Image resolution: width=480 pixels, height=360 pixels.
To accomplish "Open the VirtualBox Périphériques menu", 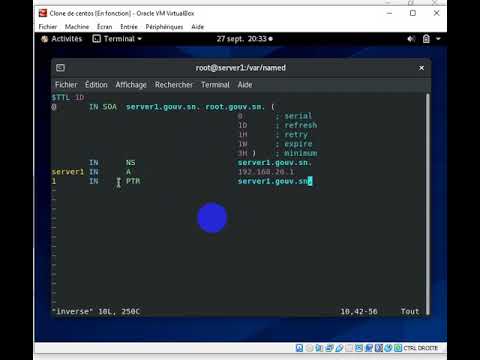I will (164, 27).
